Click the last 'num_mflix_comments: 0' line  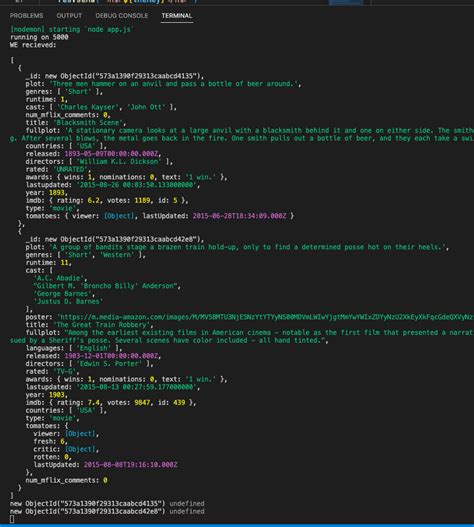tap(67, 480)
